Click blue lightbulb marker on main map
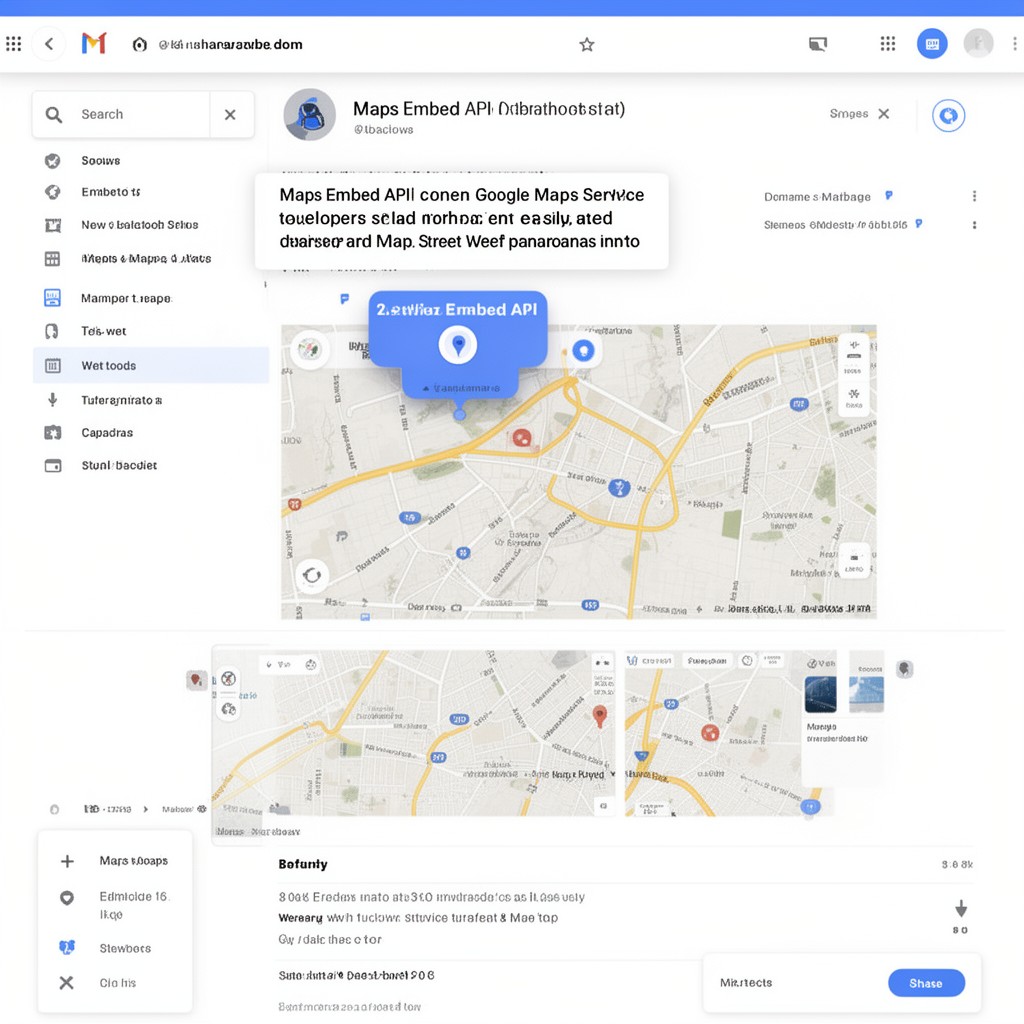This screenshot has height=1024, width=1024. [583, 351]
